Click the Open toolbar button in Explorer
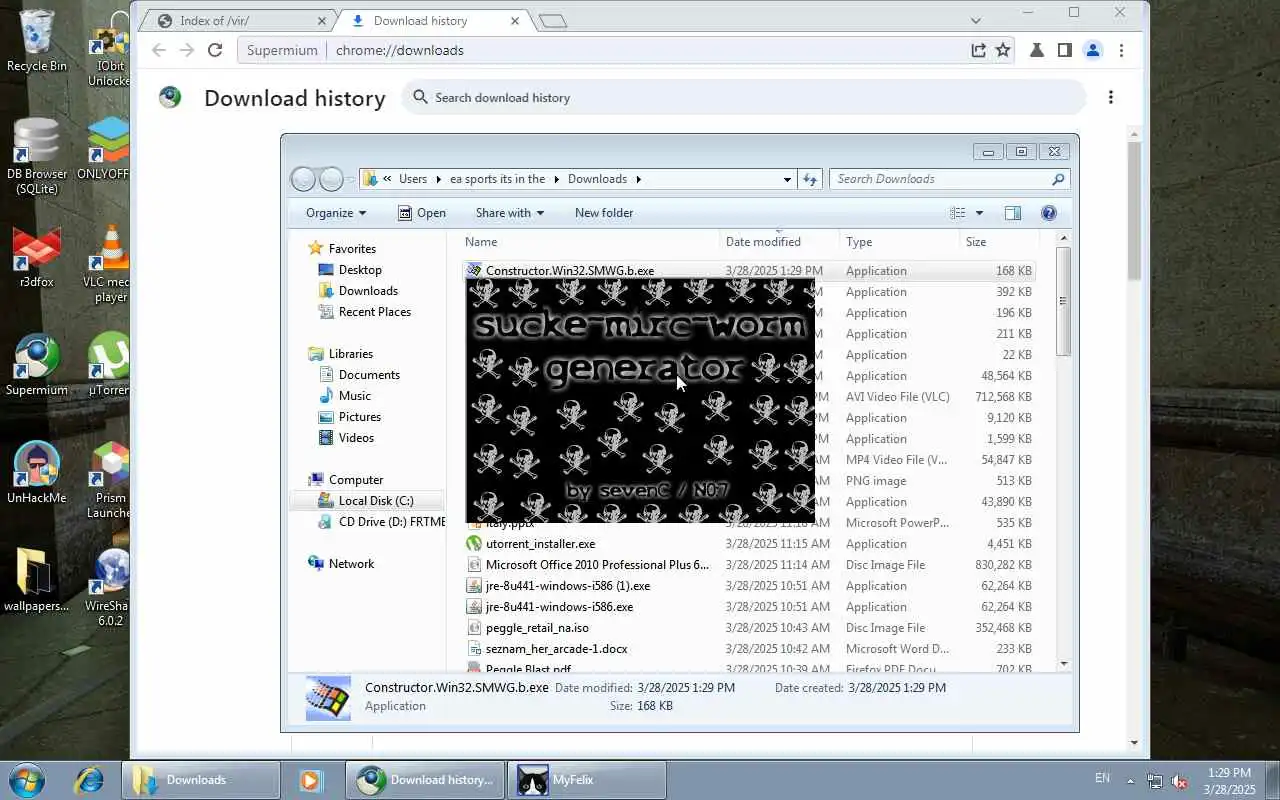The image size is (1280, 800). point(422,213)
